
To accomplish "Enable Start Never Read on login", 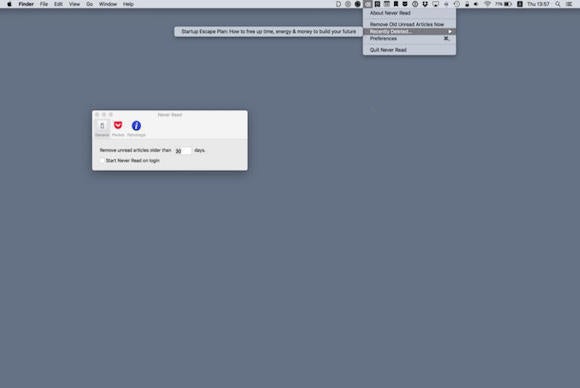I will (x=102, y=161).
